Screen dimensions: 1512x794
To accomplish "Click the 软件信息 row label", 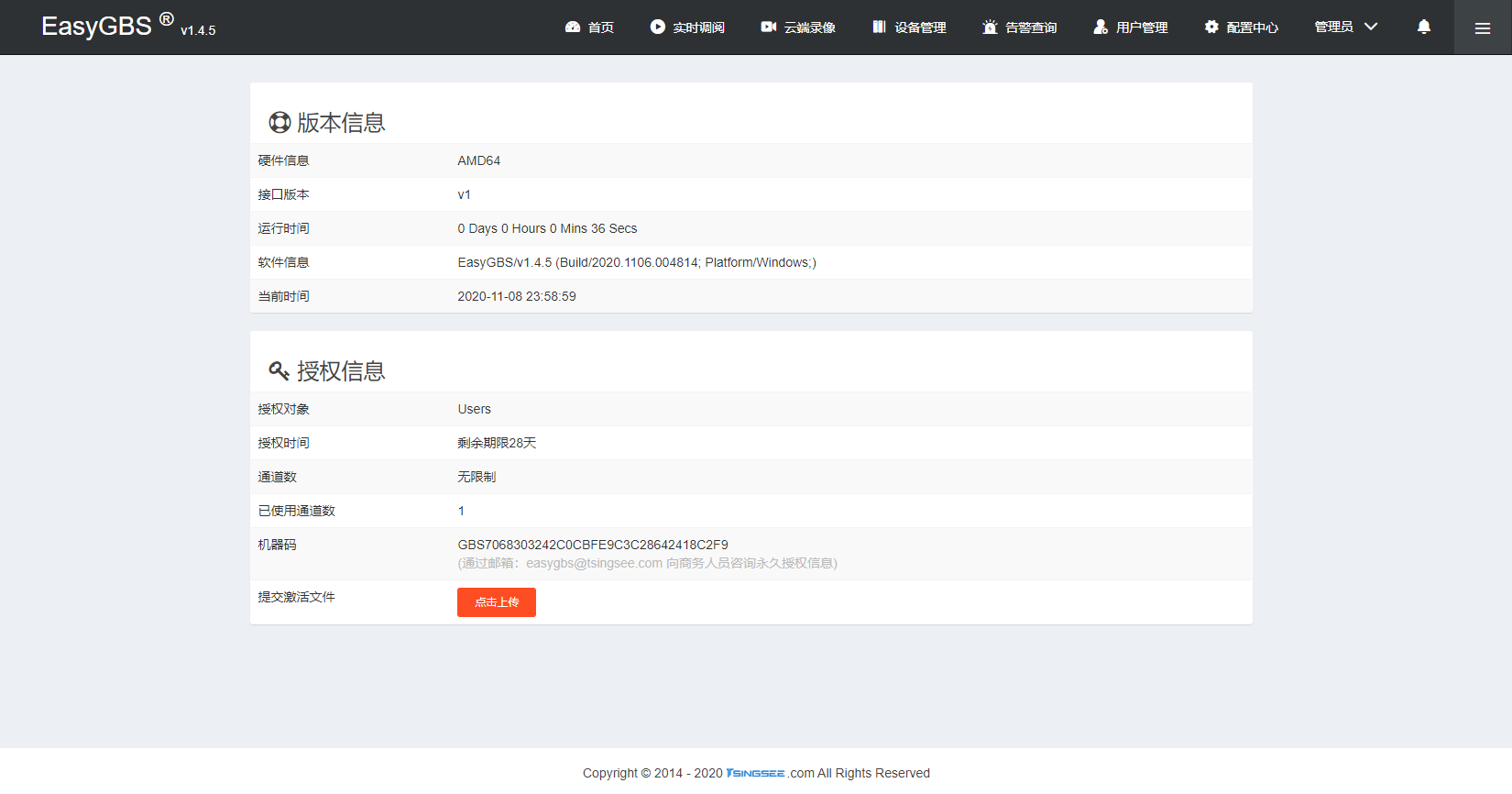I will tap(283, 262).
